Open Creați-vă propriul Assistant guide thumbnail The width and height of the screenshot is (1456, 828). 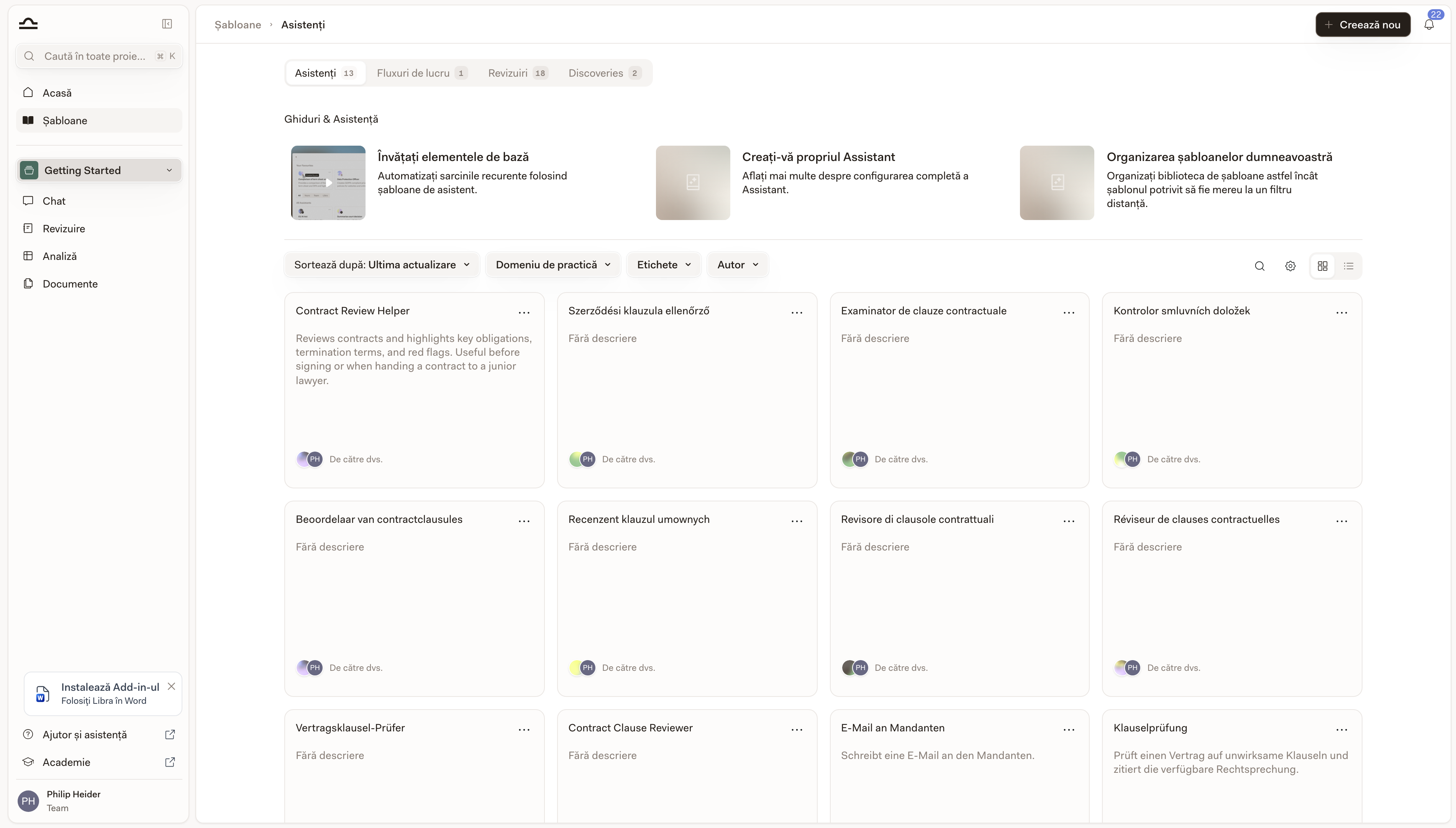click(x=693, y=182)
